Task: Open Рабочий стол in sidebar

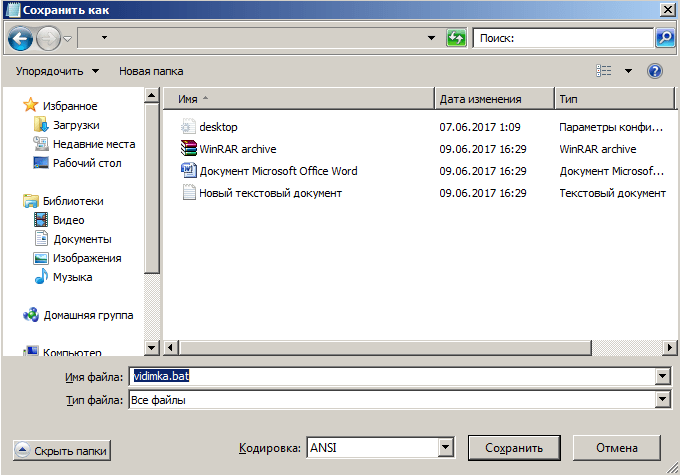Action: 87,163
